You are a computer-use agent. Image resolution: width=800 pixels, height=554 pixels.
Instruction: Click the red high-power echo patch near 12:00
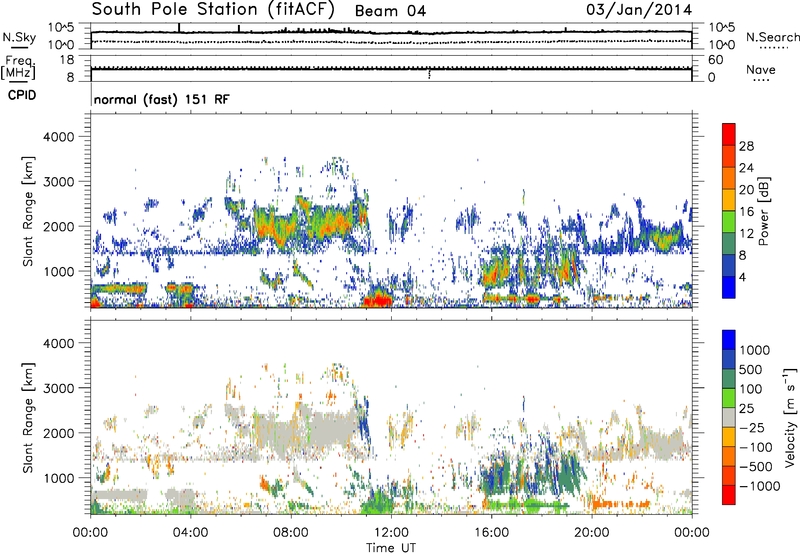[x=378, y=299]
